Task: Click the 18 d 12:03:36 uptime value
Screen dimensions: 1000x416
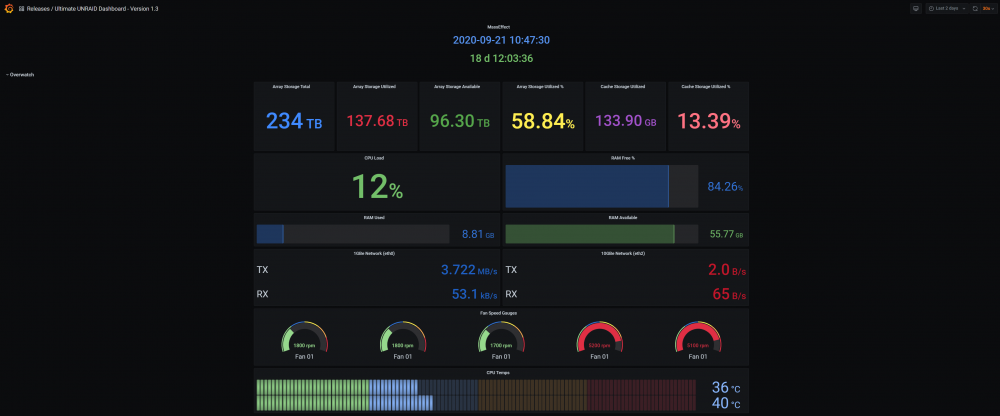Action: pyautogui.click(x=501, y=58)
